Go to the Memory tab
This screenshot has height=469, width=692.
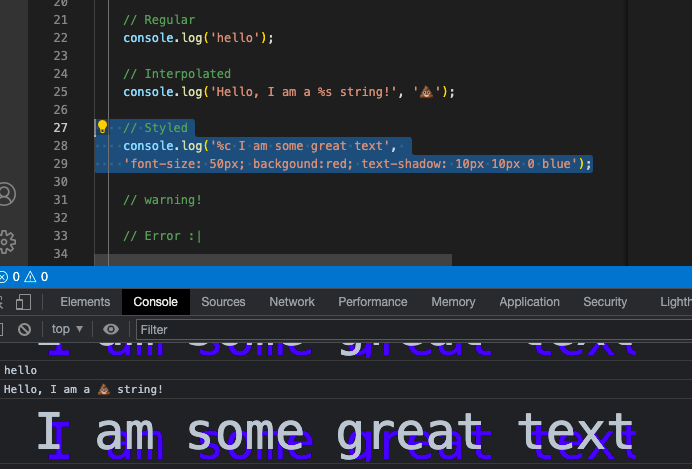pyautogui.click(x=453, y=302)
